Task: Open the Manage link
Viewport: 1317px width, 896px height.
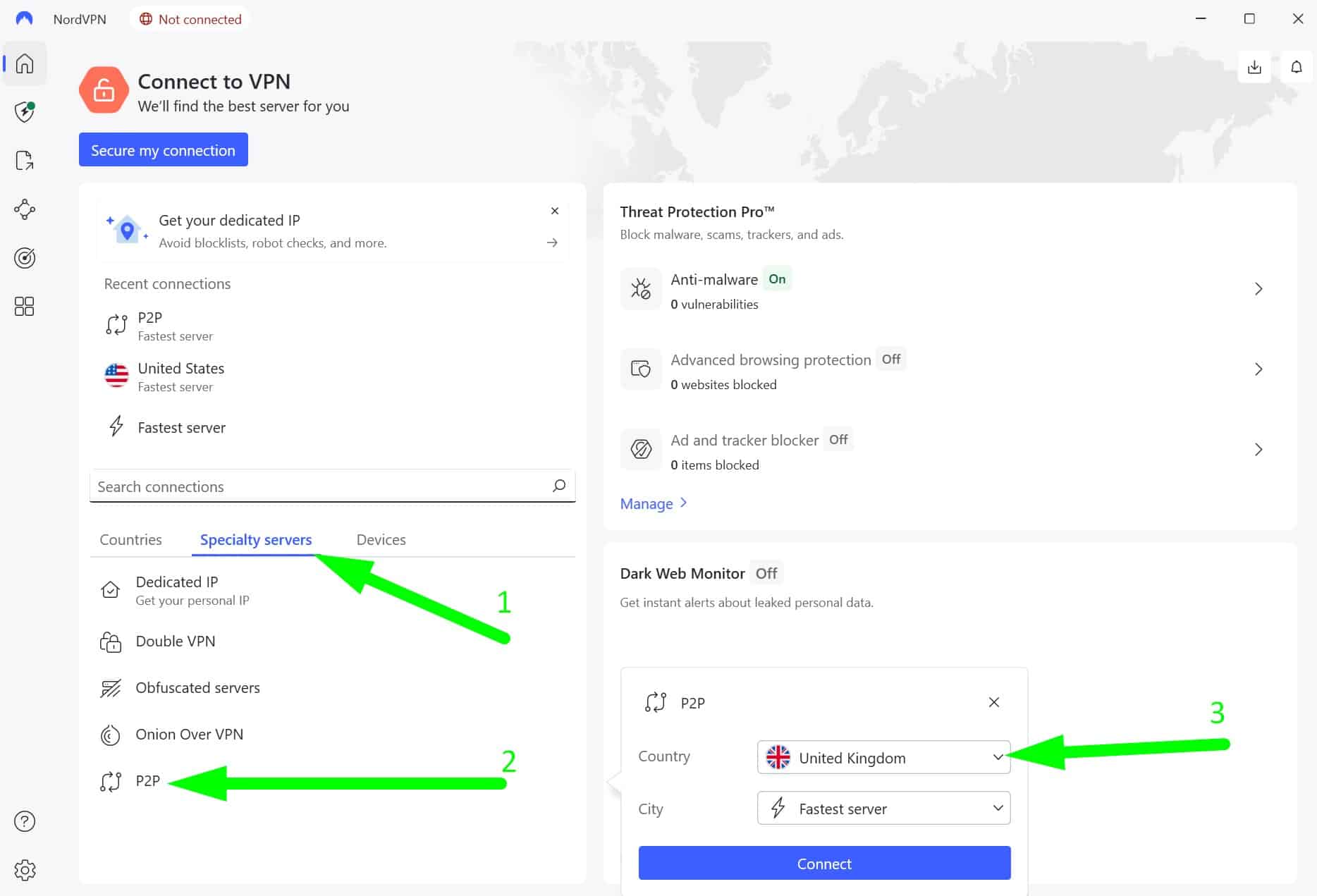Action: coord(654,503)
